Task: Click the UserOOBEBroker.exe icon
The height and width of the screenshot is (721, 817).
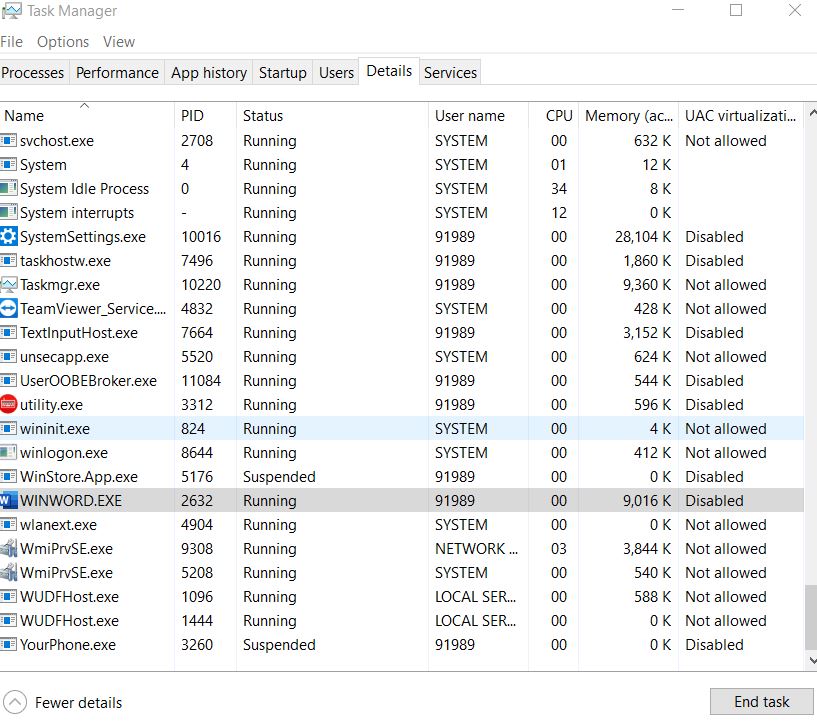Action: (x=8, y=380)
